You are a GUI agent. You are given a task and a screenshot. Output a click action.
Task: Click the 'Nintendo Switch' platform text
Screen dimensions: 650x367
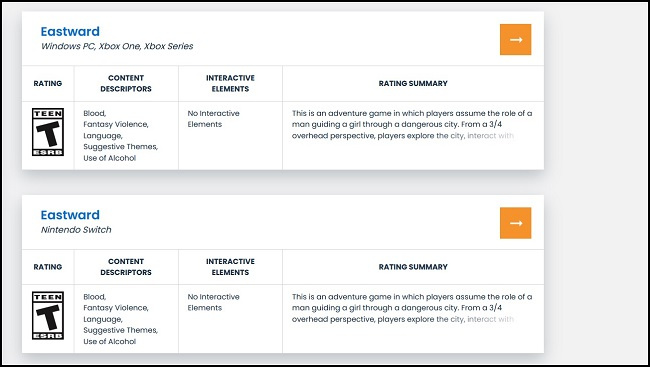[x=76, y=230]
